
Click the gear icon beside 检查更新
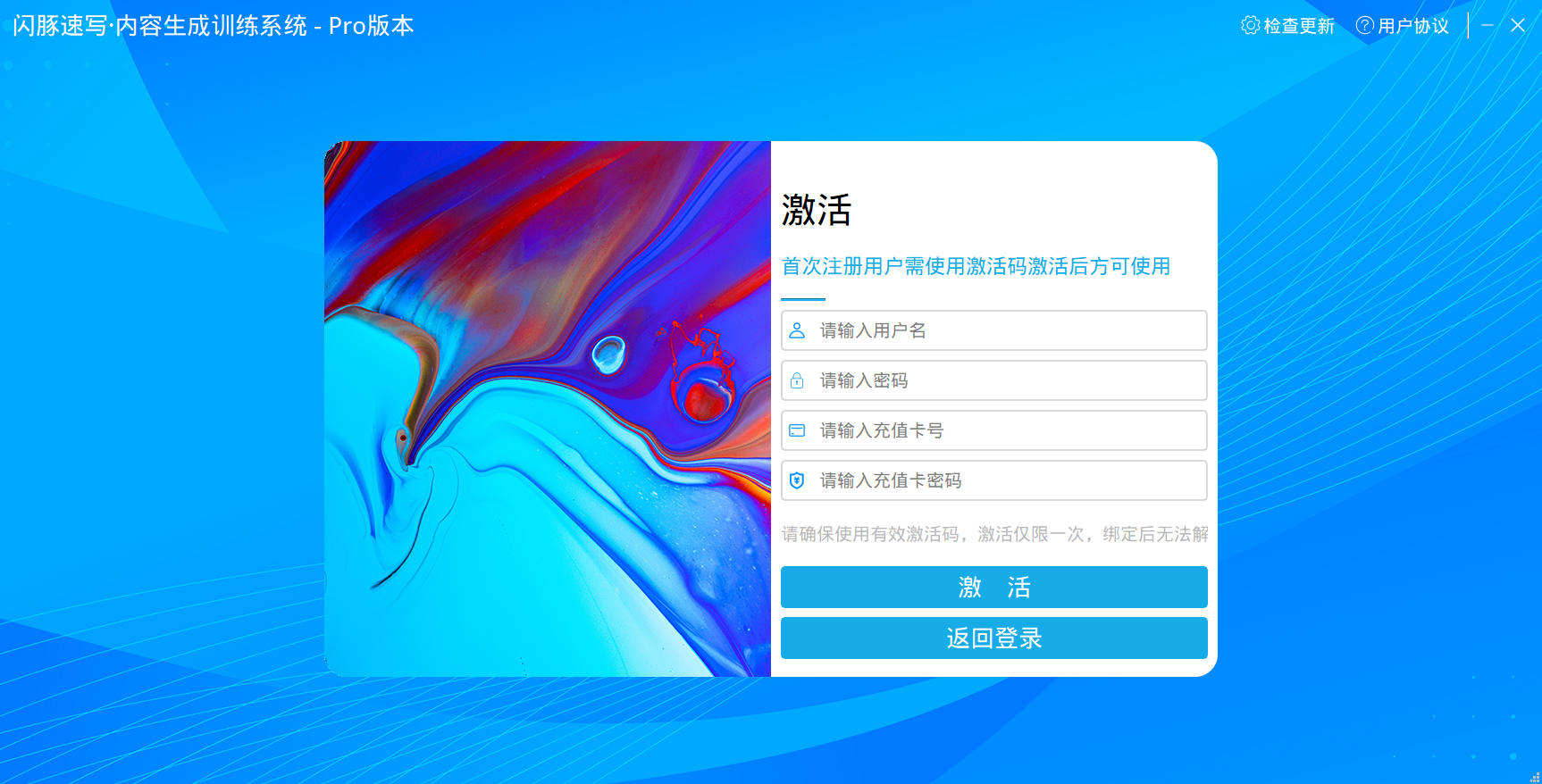1251,25
